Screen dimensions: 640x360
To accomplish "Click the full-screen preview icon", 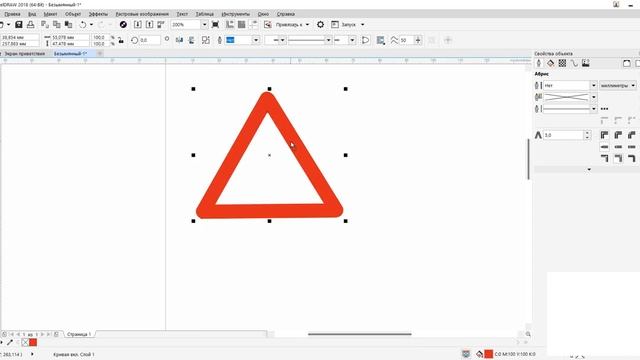I will pos(215,25).
